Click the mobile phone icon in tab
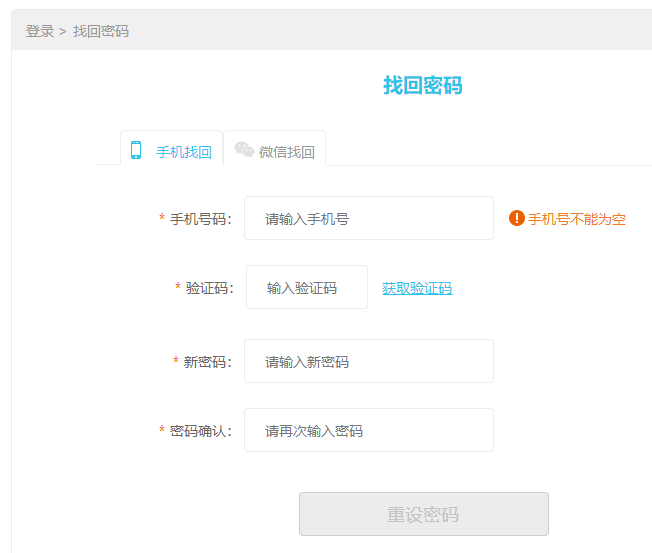The height and width of the screenshot is (553, 652). coord(136,150)
